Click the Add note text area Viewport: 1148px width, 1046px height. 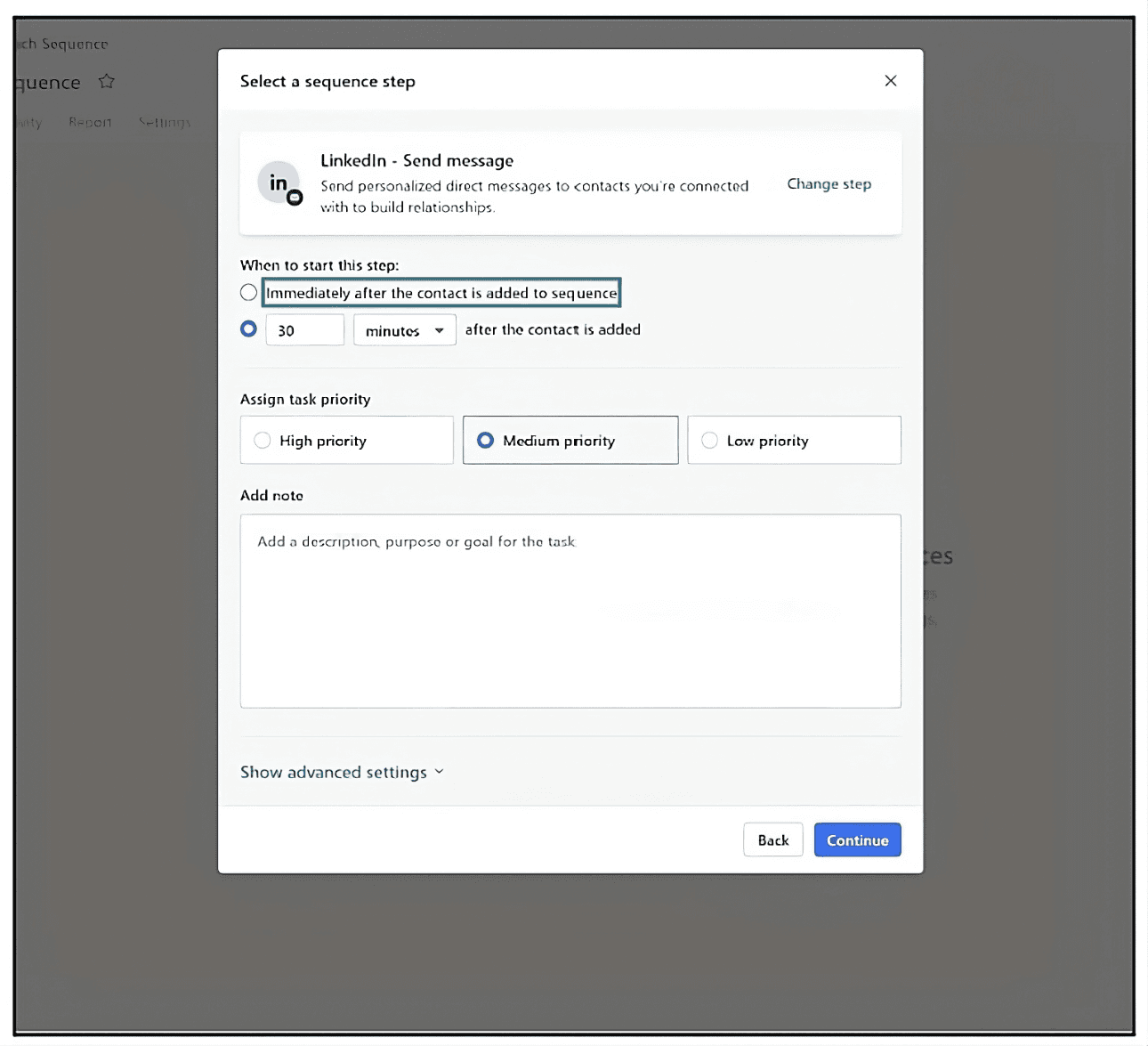click(x=570, y=611)
